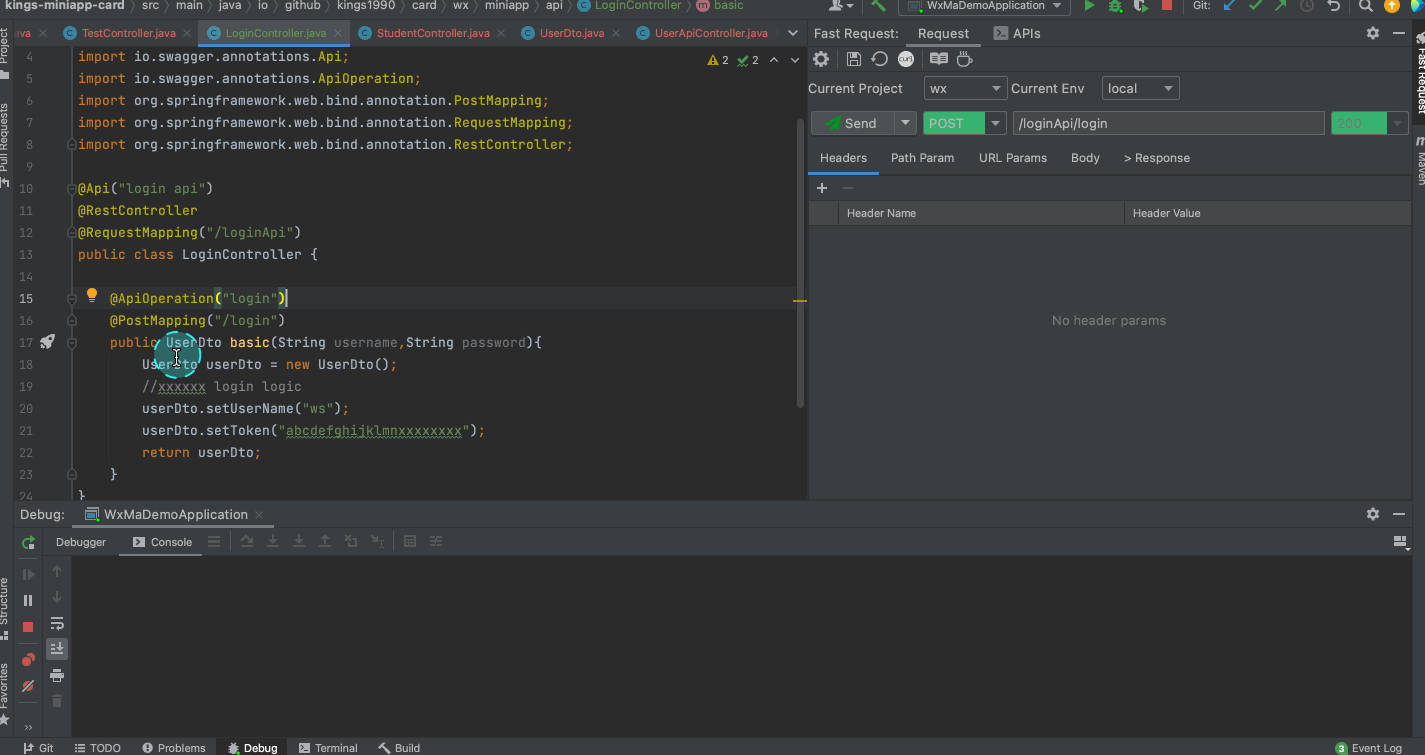Toggle scroll to end in console
This screenshot has width=1425, height=755.
(57, 649)
